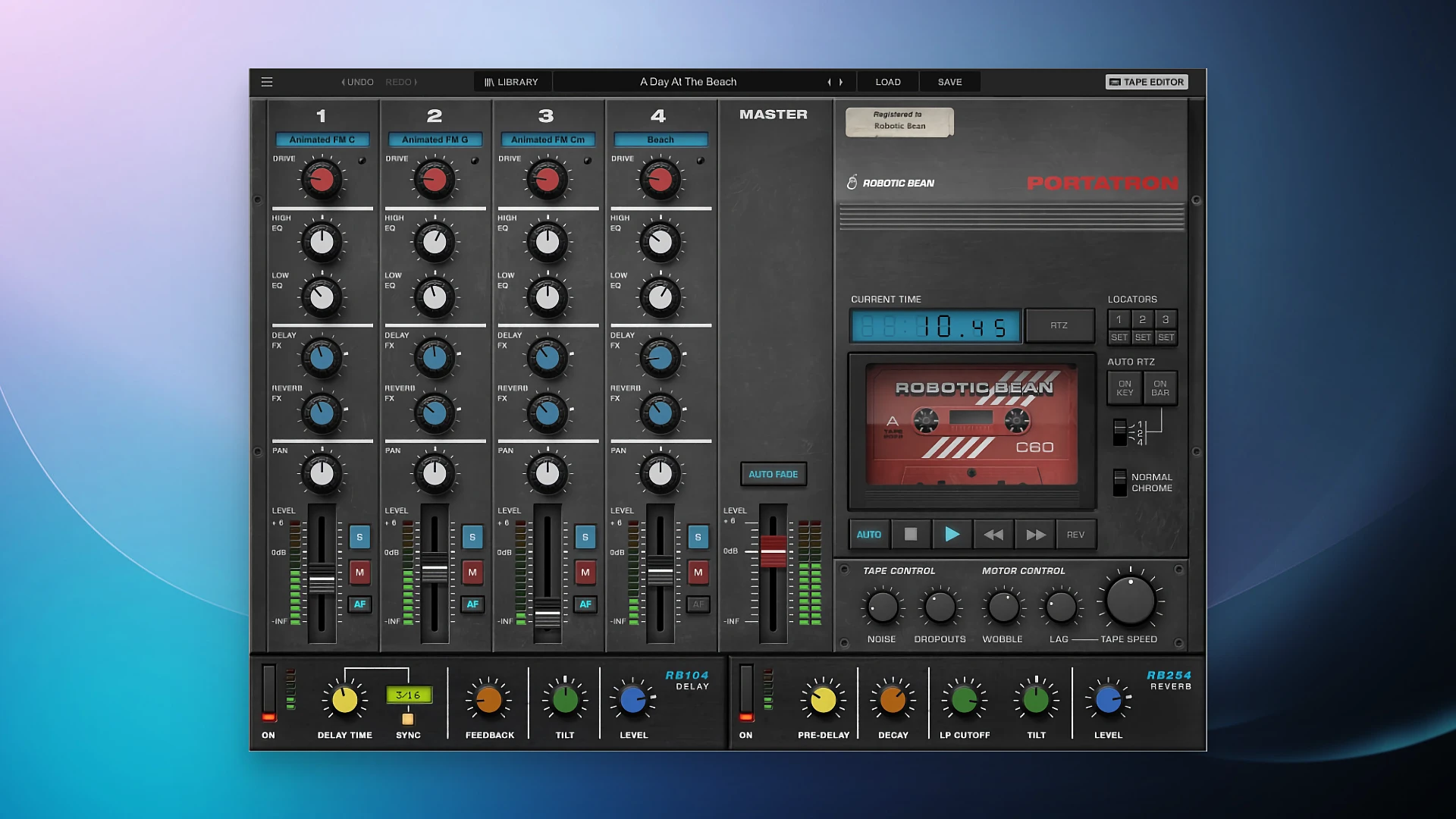Toggle delay SYNC button
Viewport: 1456px width, 819px height.
408,718
